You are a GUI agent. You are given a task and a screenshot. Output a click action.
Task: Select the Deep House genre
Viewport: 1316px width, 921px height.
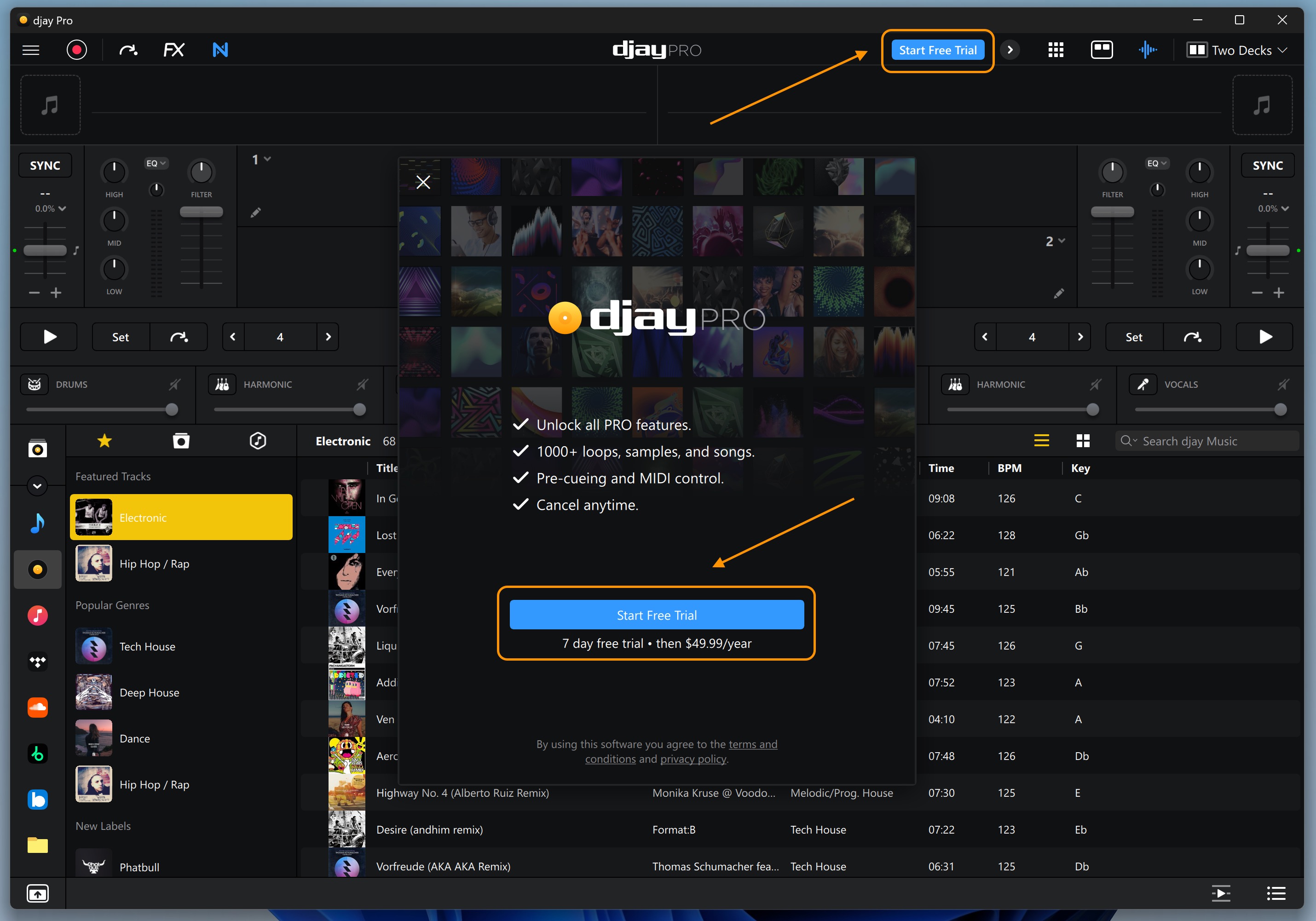(x=181, y=692)
